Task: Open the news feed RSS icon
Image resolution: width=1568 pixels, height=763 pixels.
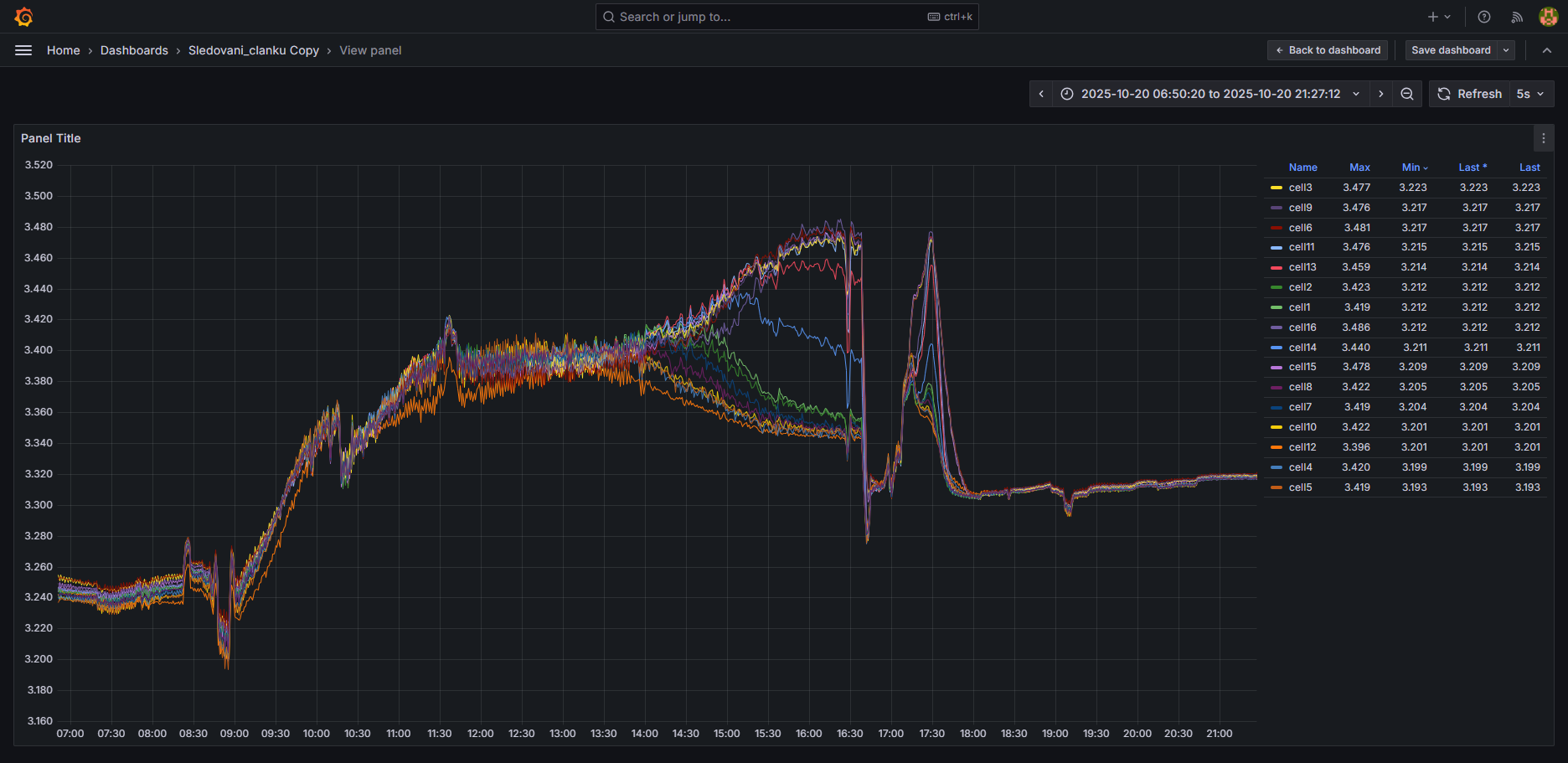Action: tap(1517, 17)
